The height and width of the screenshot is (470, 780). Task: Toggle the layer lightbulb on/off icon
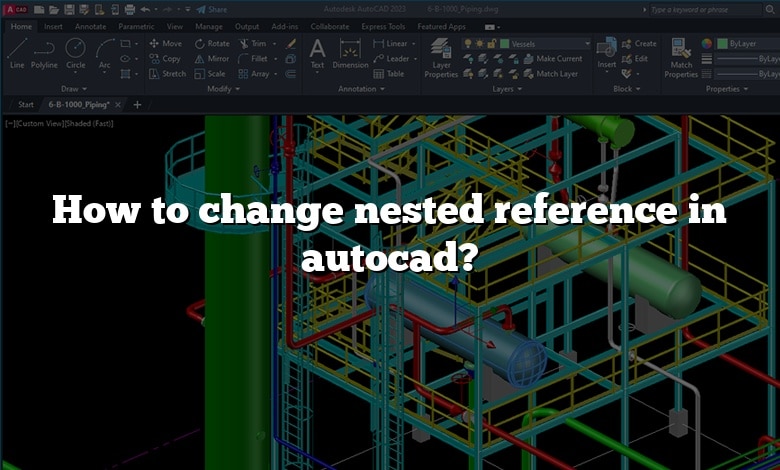(x=468, y=44)
